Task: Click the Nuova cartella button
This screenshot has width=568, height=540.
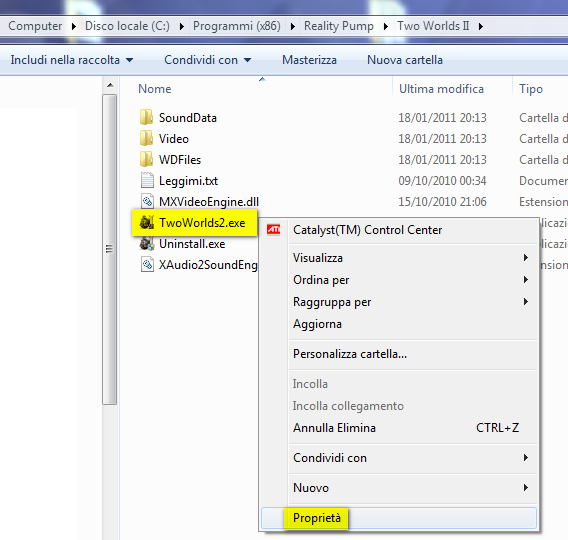Action: click(405, 60)
